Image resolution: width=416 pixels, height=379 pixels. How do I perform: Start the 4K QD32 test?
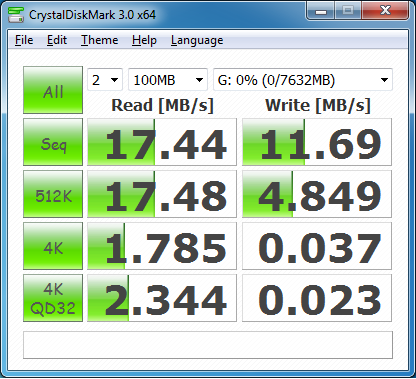(x=53, y=298)
